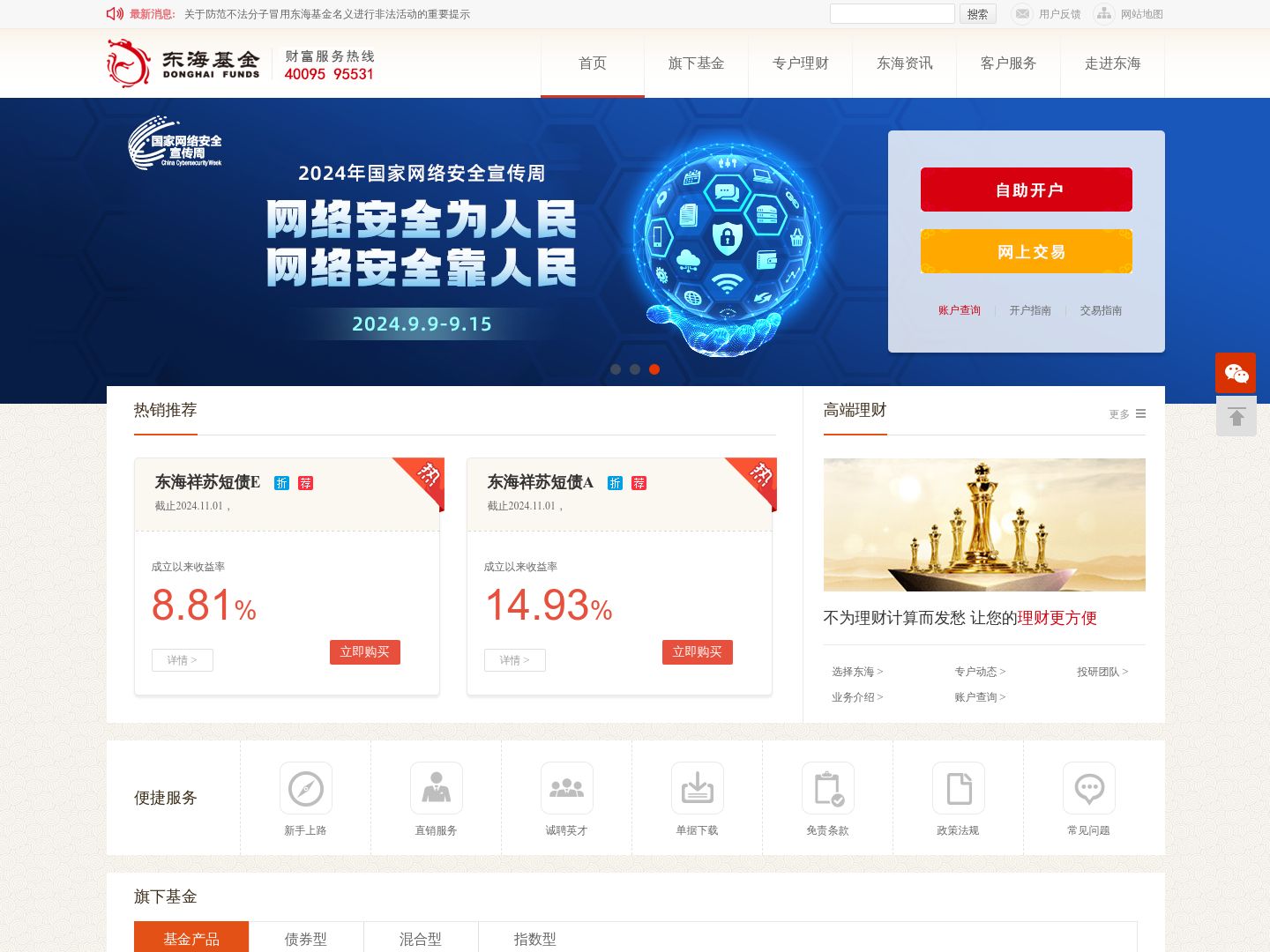Select the 直销服务 person icon
Image resolution: width=1270 pixels, height=952 pixels.
click(x=436, y=788)
